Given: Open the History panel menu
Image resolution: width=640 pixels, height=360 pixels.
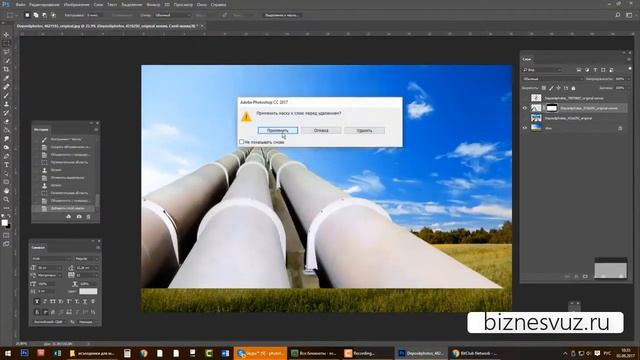Looking at the screenshot, I should pos(96,129).
